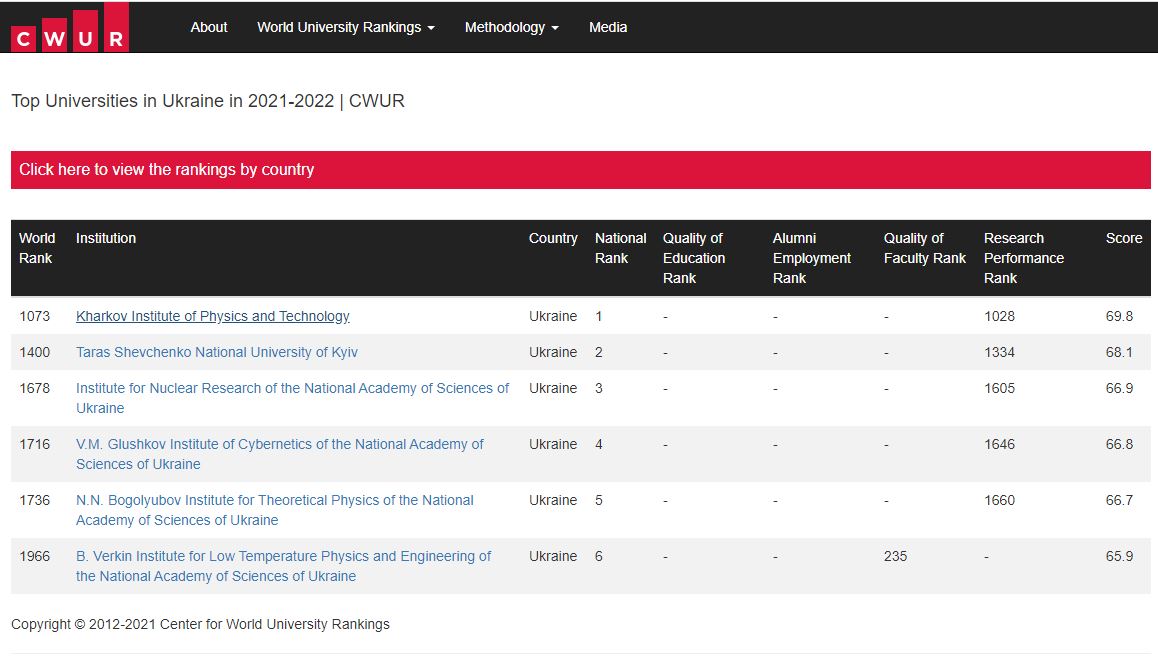Image resolution: width=1158 pixels, height=666 pixels.
Task: Expand the Methodology dropdown menu
Action: [511, 27]
